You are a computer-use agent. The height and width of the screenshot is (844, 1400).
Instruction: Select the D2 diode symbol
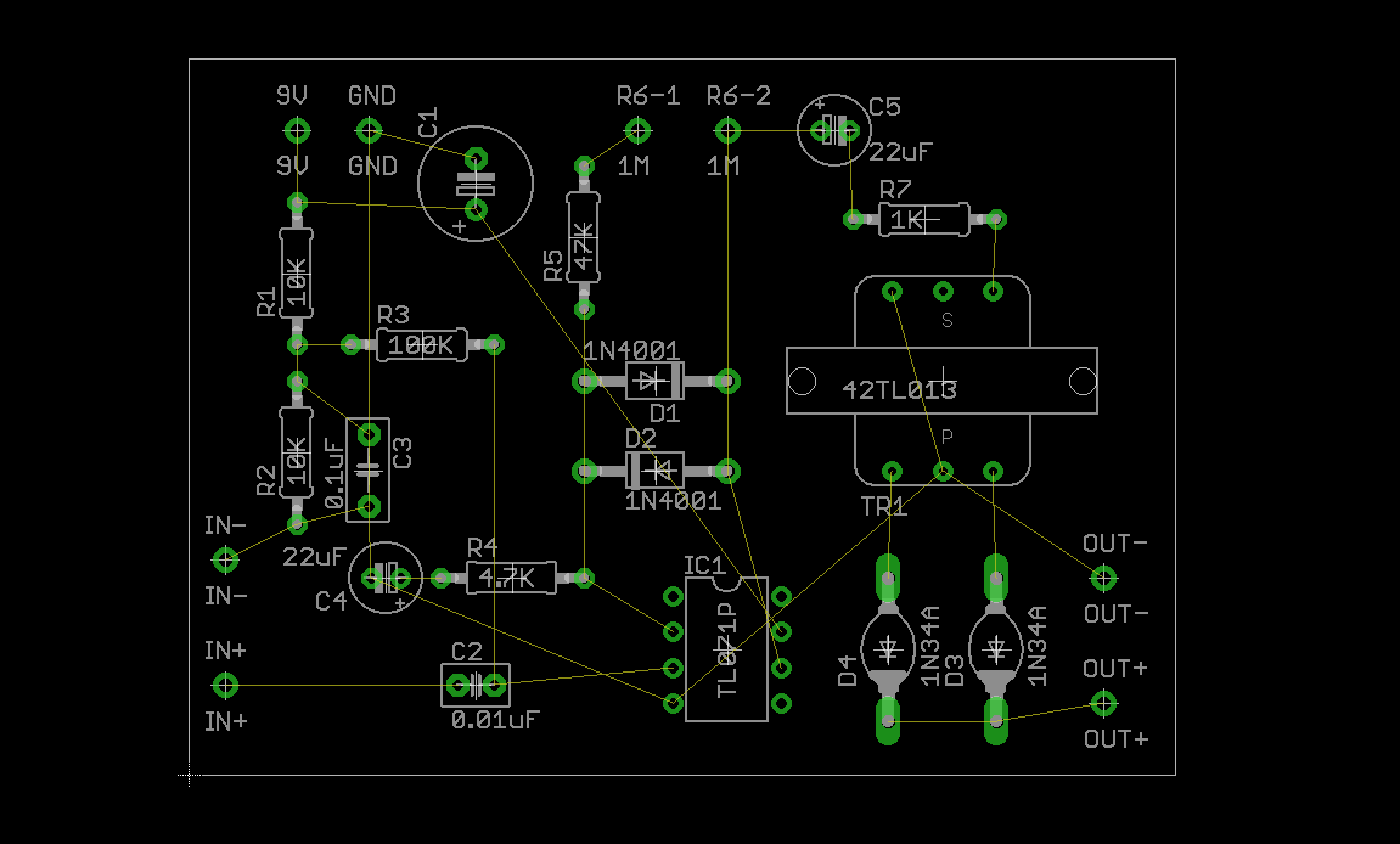coord(655,470)
